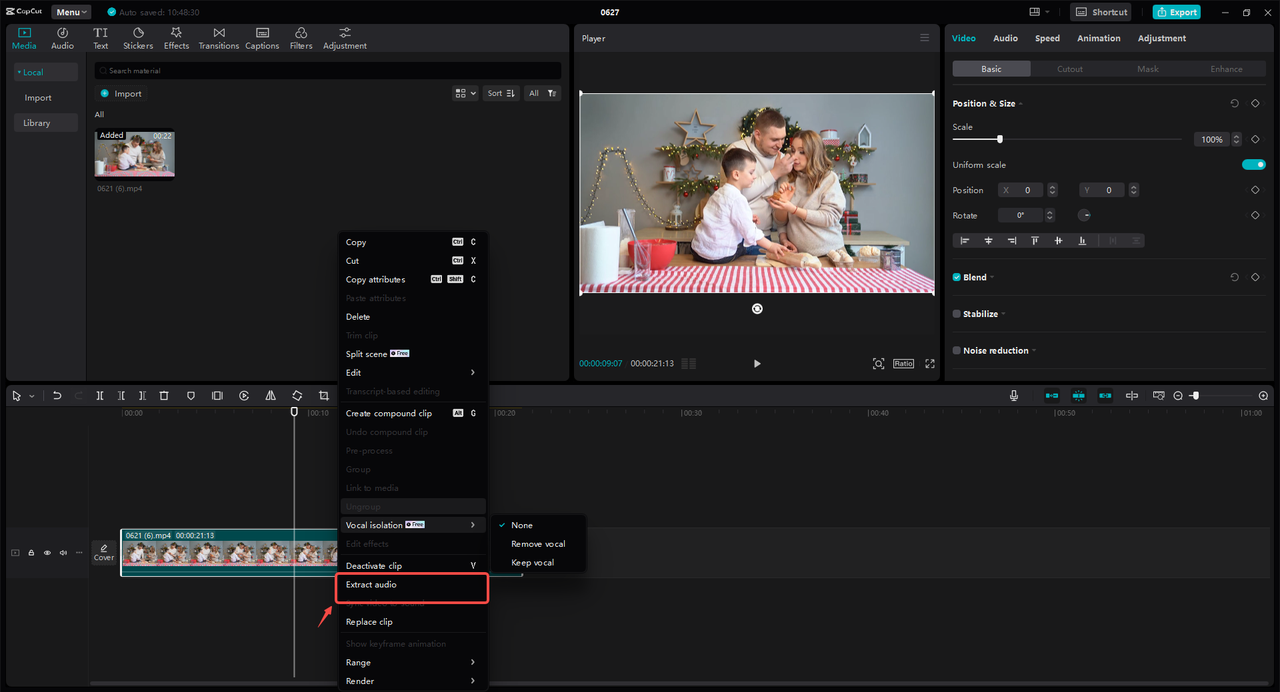Open the Adjustment section in top toolbar
The width and height of the screenshot is (1280, 692).
(345, 38)
